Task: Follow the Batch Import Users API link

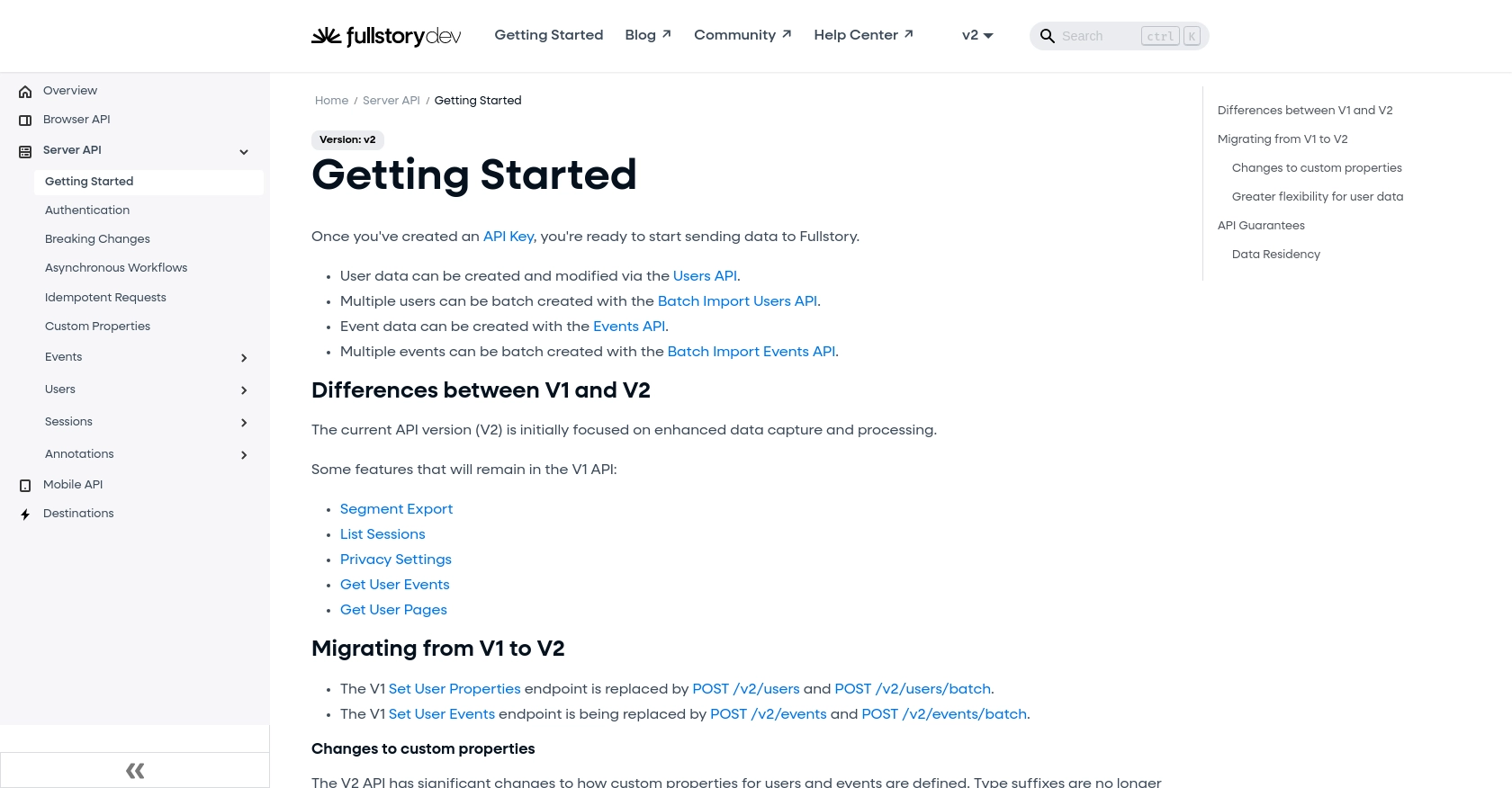Action: point(737,301)
